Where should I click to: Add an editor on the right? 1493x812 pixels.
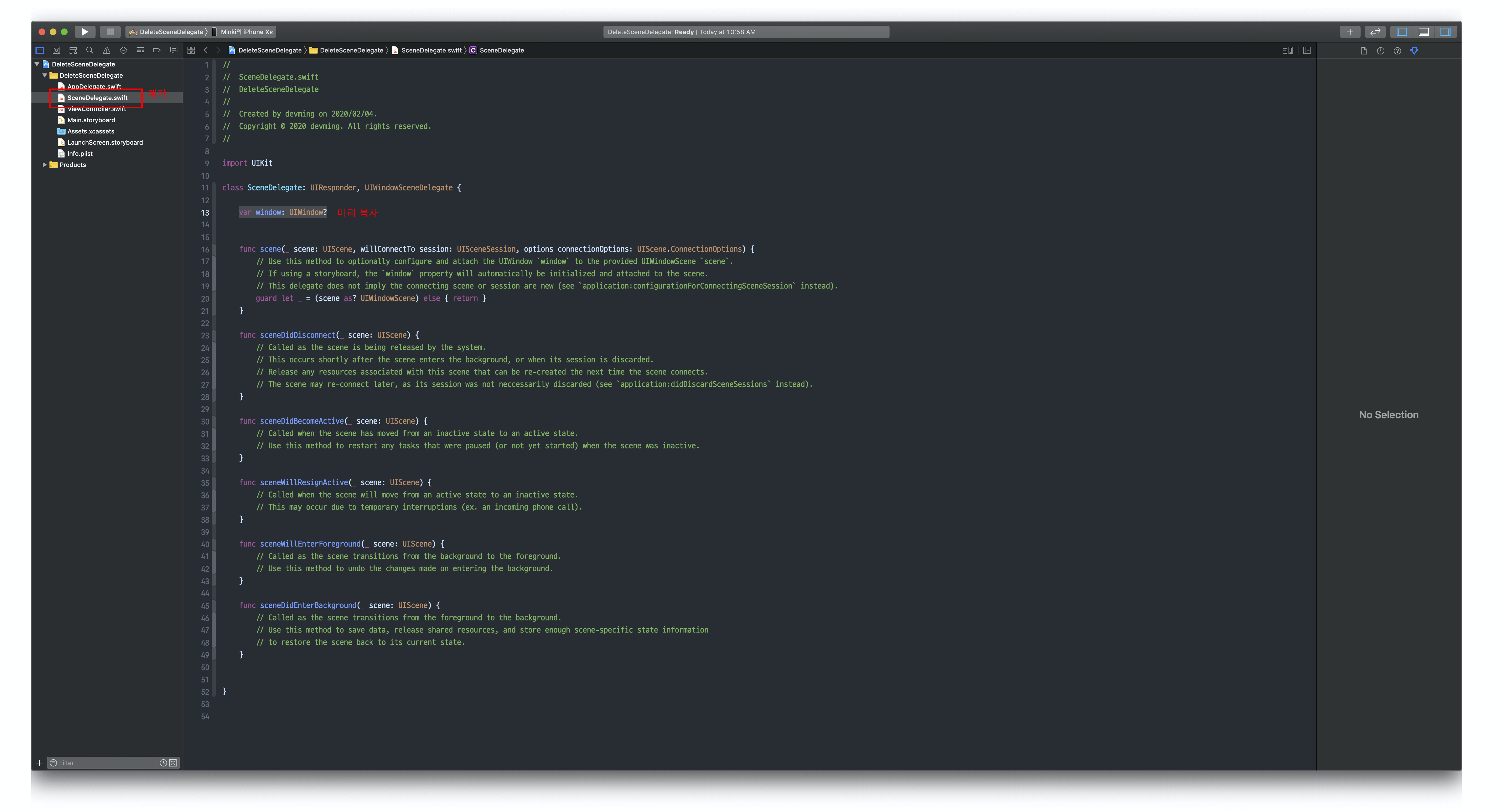[x=1307, y=50]
